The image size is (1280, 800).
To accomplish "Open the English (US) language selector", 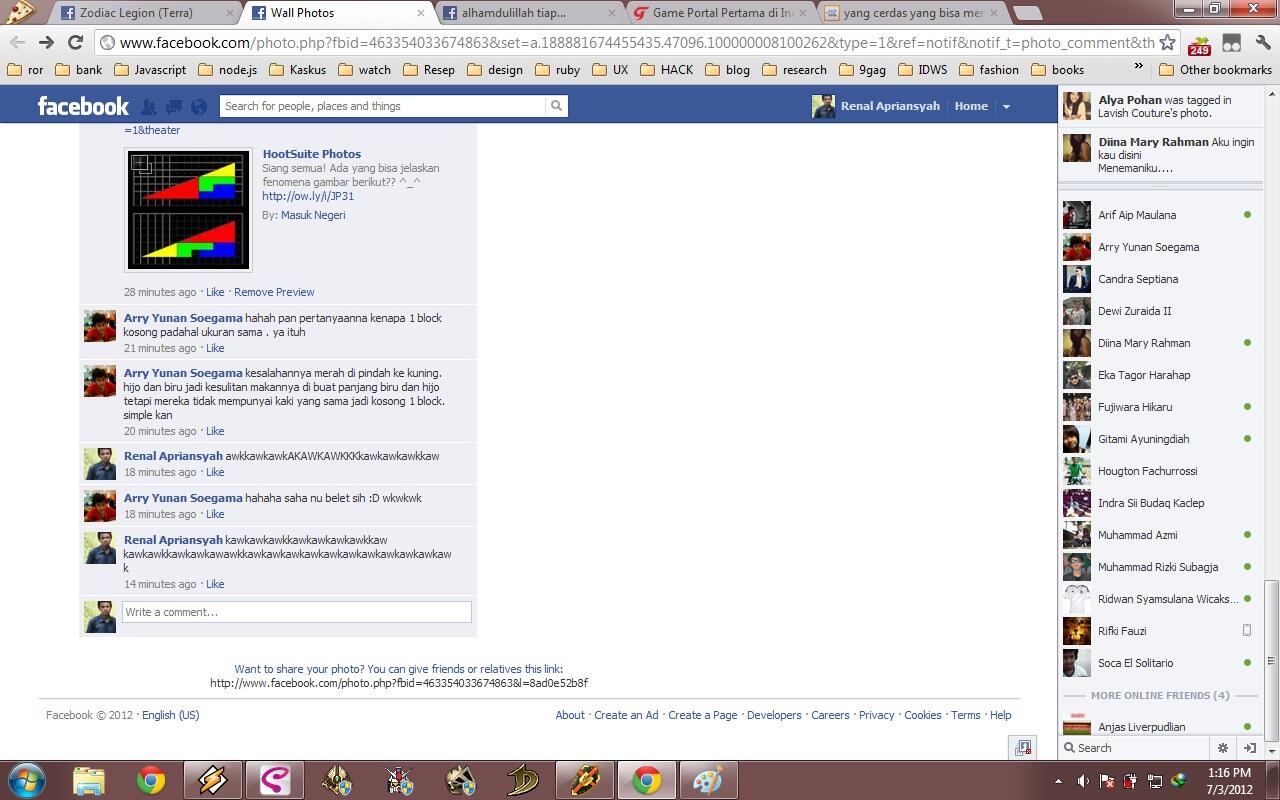I will coord(170,715).
